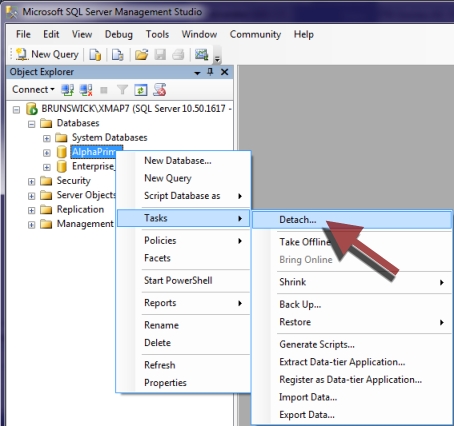Open the Tools menu
Viewport: 454px width, 426px height.
click(157, 34)
